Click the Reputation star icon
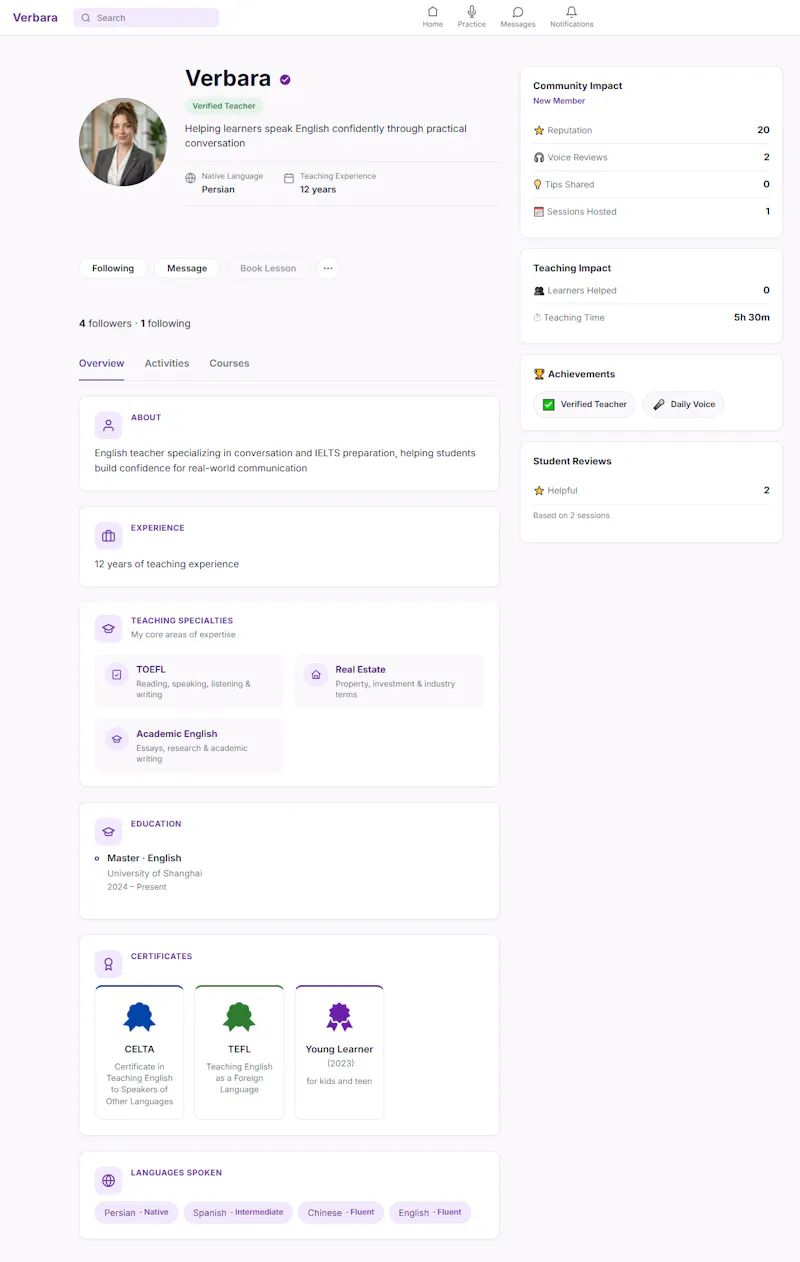Screen dimensions: 800x1262 click(539, 130)
